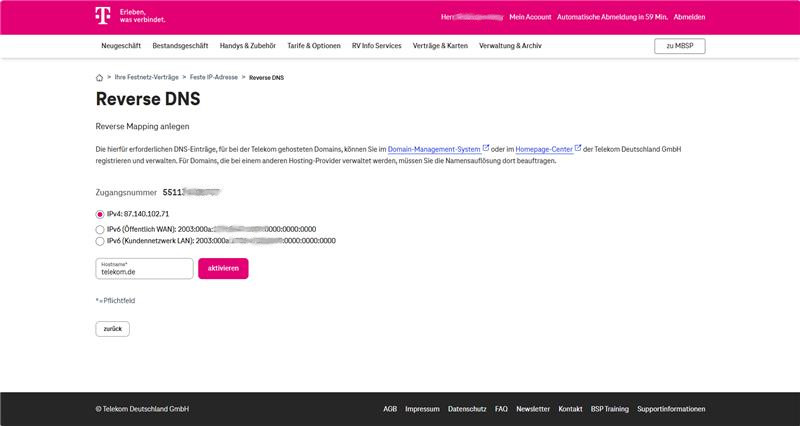Image resolution: width=800 pixels, height=426 pixels.
Task: Open the Homepage-Center link
Action: 544,149
